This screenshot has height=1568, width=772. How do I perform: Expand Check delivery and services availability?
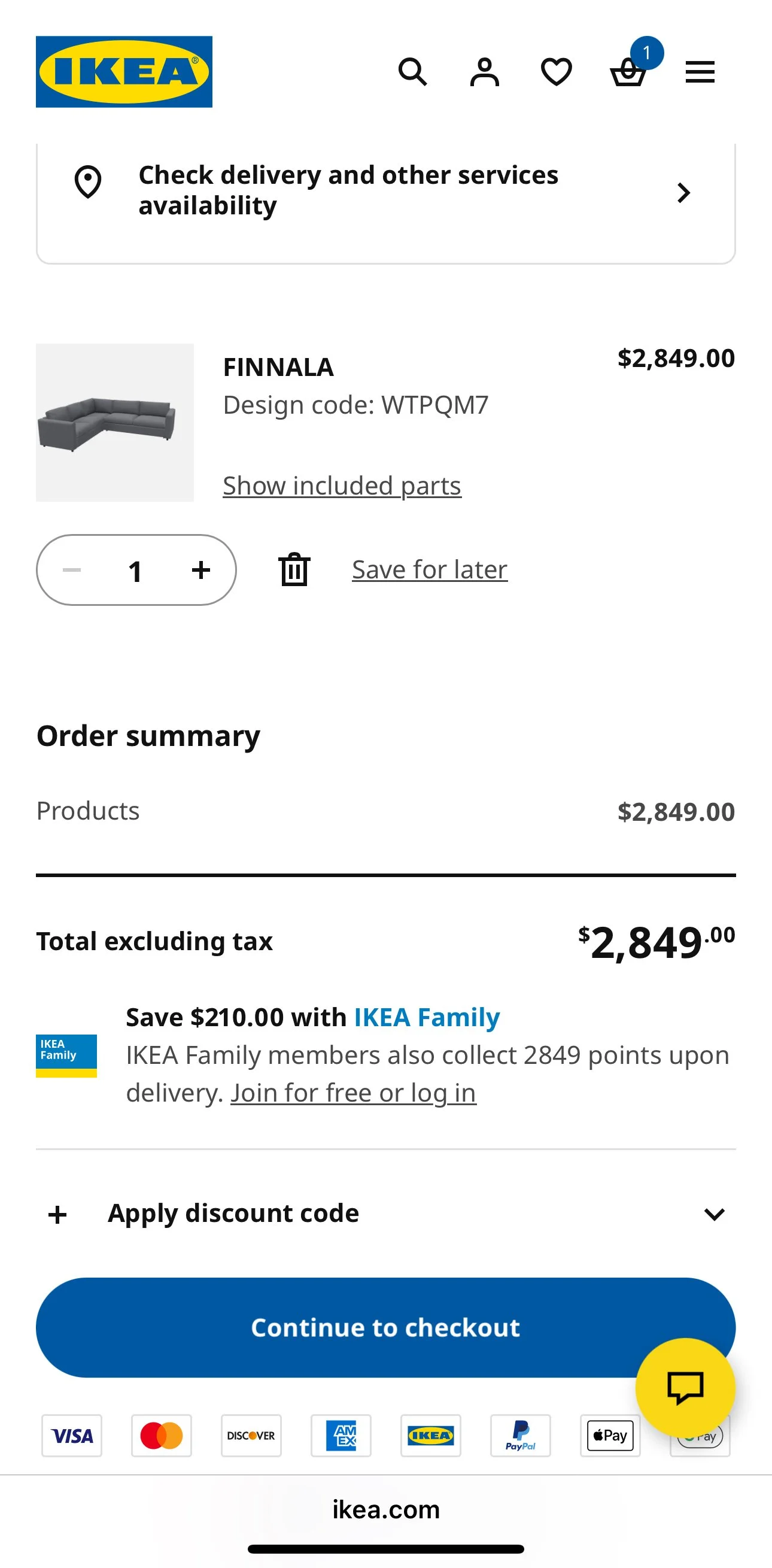point(385,191)
